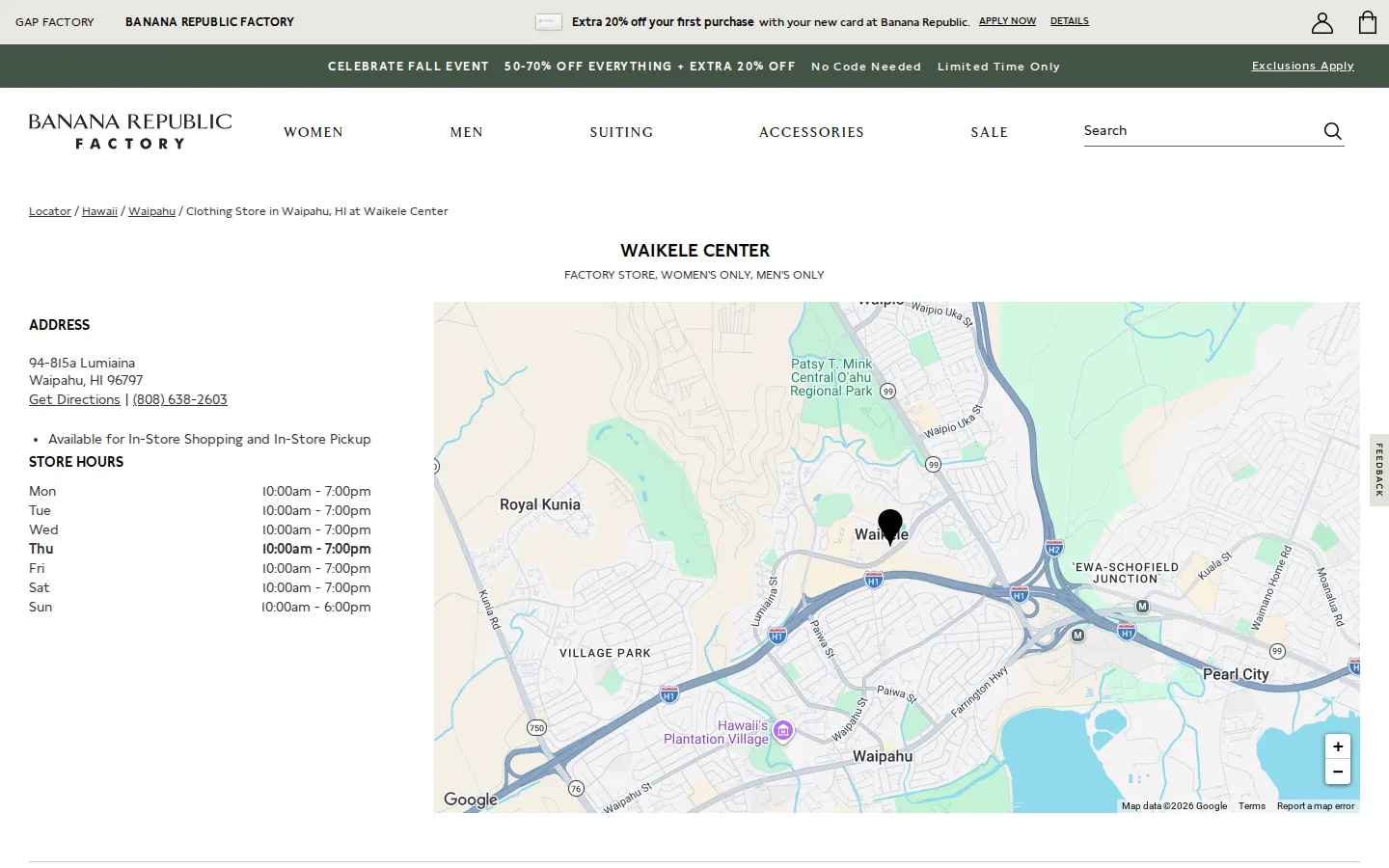Click the credit card image icon

point(549,21)
